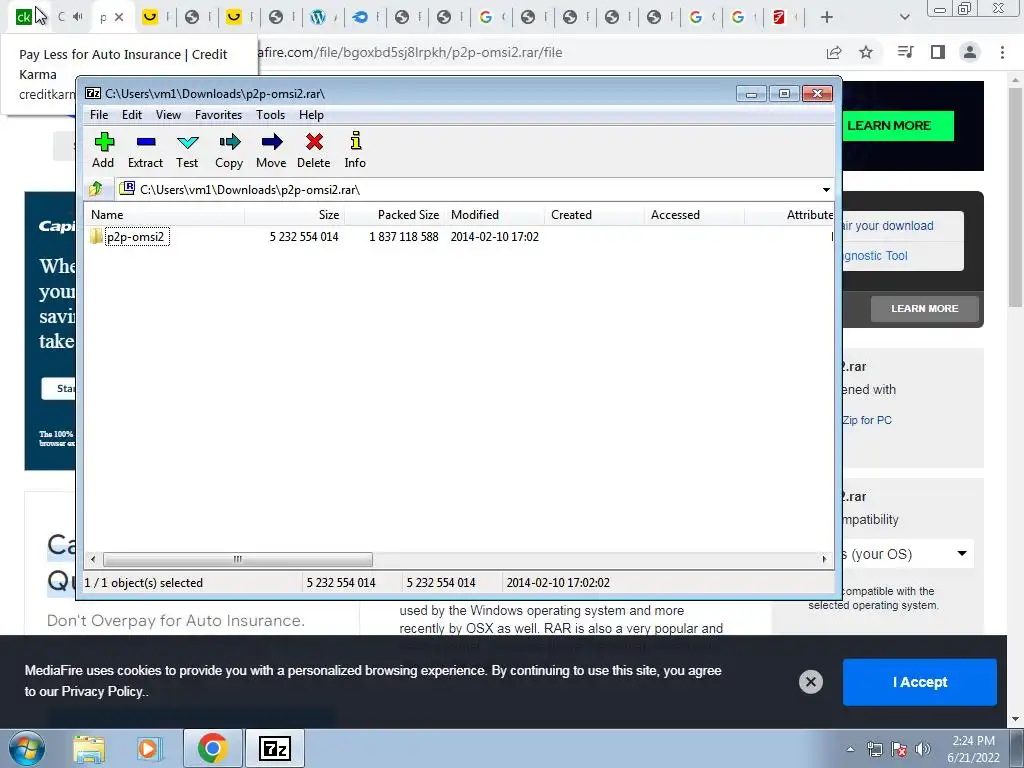
Task: Click status bar timestamp 2014-02-10 17:02:02
Action: (x=558, y=583)
